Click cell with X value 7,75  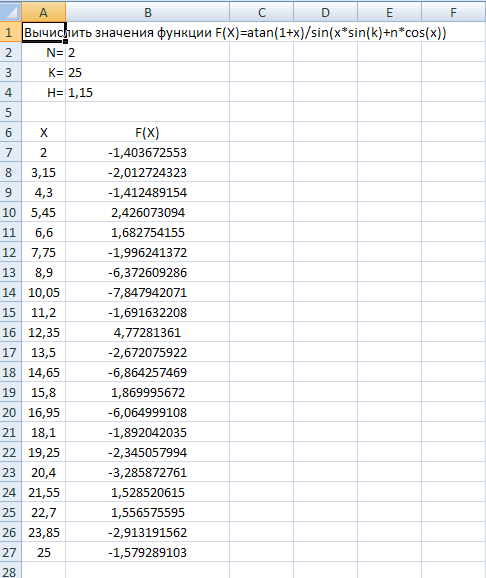(44, 252)
